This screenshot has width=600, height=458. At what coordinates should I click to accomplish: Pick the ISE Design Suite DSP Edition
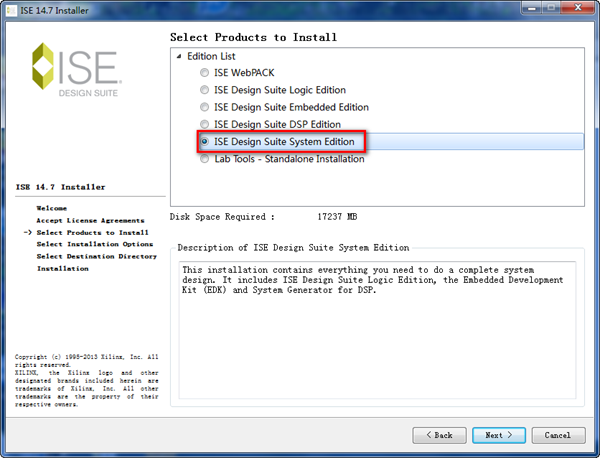click(205, 125)
